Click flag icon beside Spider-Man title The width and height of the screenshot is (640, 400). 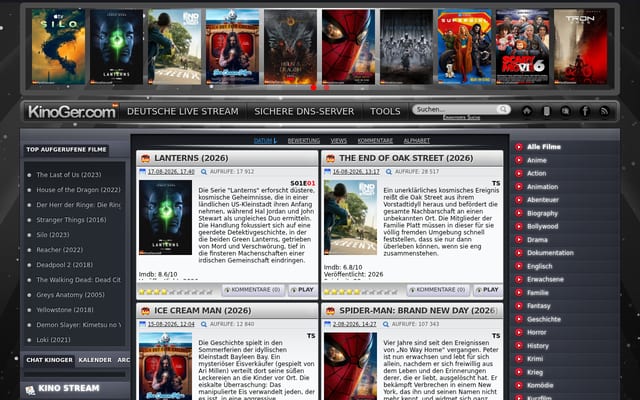coord(330,311)
